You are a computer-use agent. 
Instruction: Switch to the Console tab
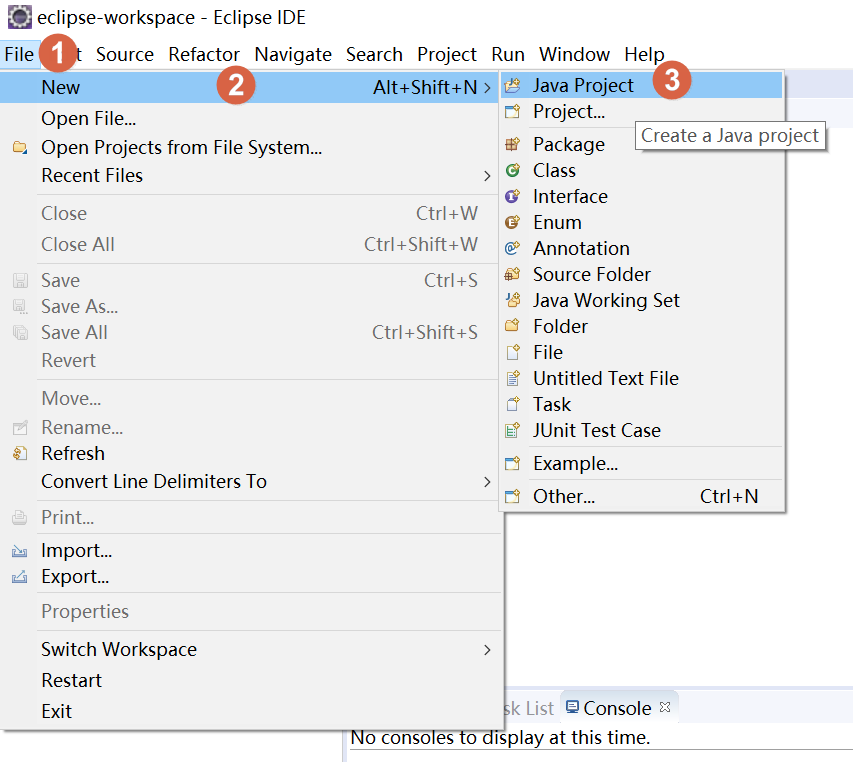(x=616, y=708)
